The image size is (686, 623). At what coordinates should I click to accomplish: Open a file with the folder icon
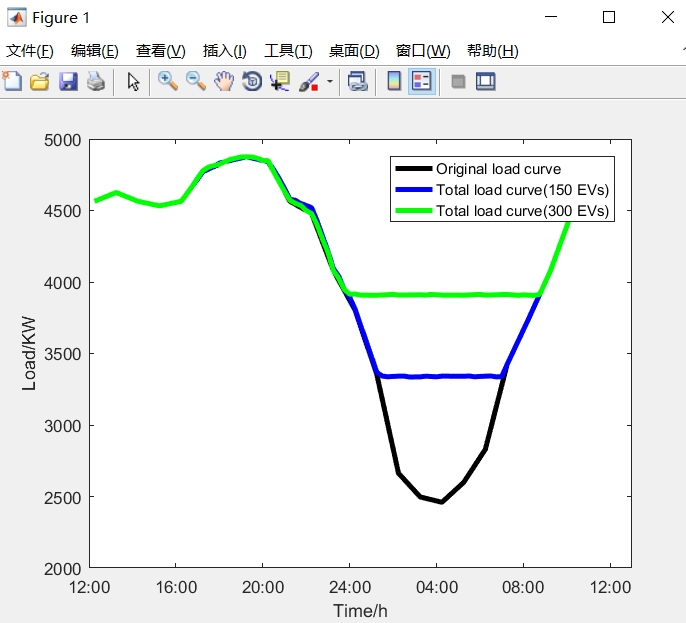click(39, 81)
